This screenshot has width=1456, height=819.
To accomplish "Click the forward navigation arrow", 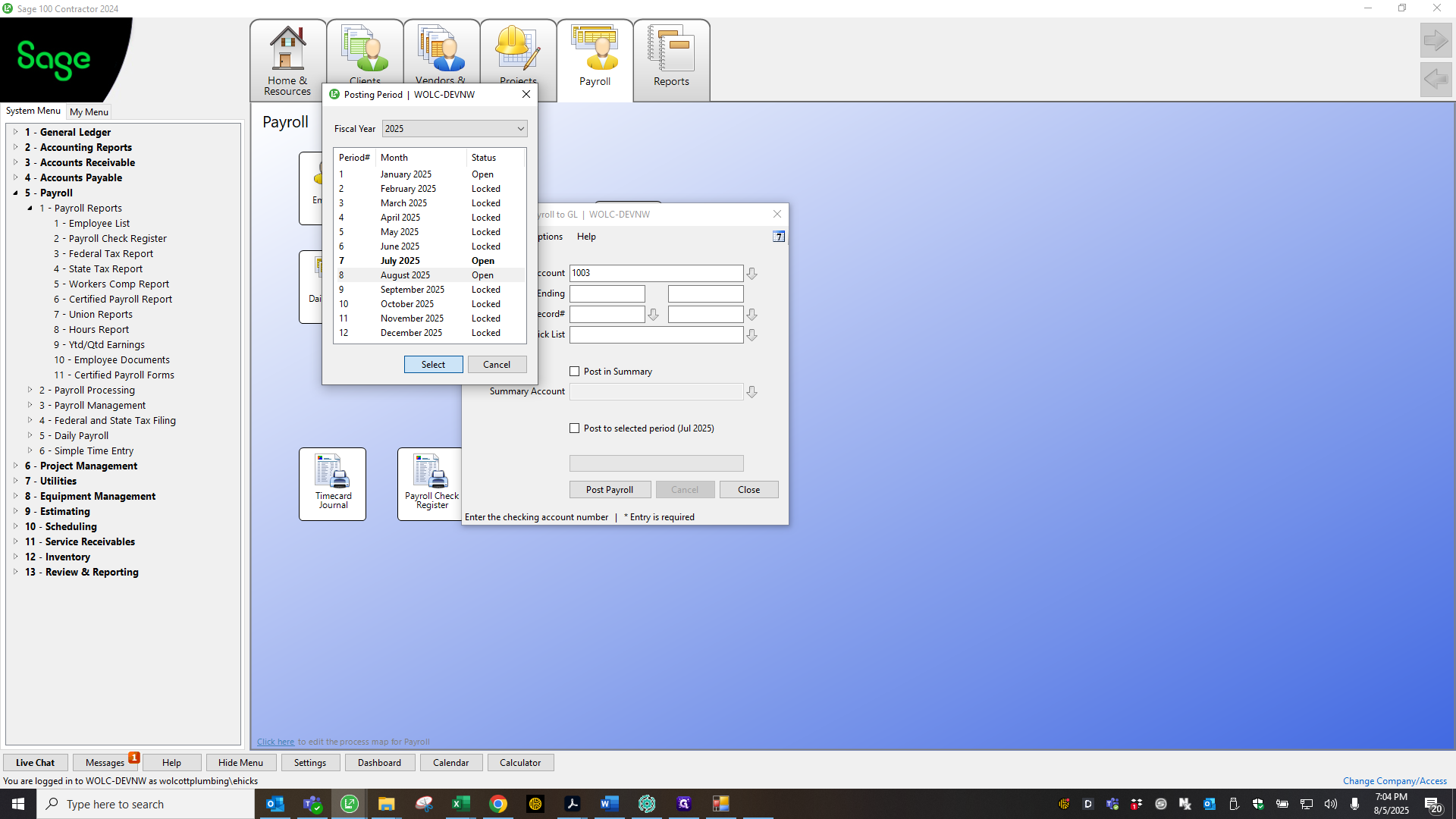I will pyautogui.click(x=1436, y=40).
